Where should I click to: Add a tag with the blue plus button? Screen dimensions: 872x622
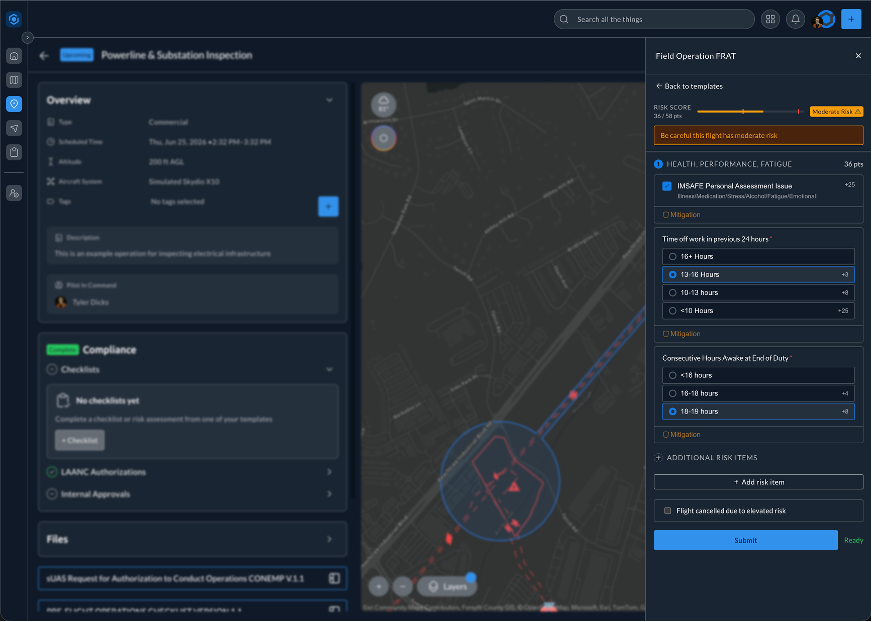tap(328, 206)
